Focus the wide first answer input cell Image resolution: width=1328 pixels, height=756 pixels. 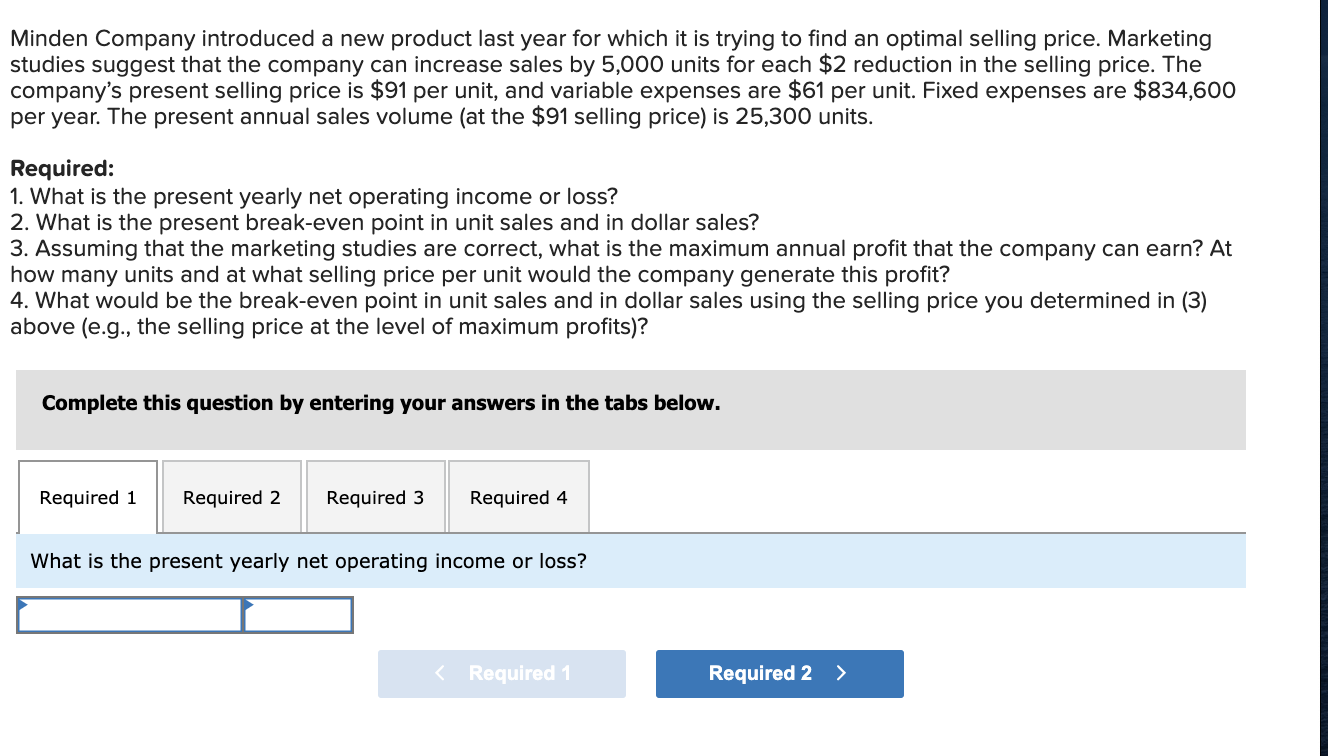(x=130, y=616)
